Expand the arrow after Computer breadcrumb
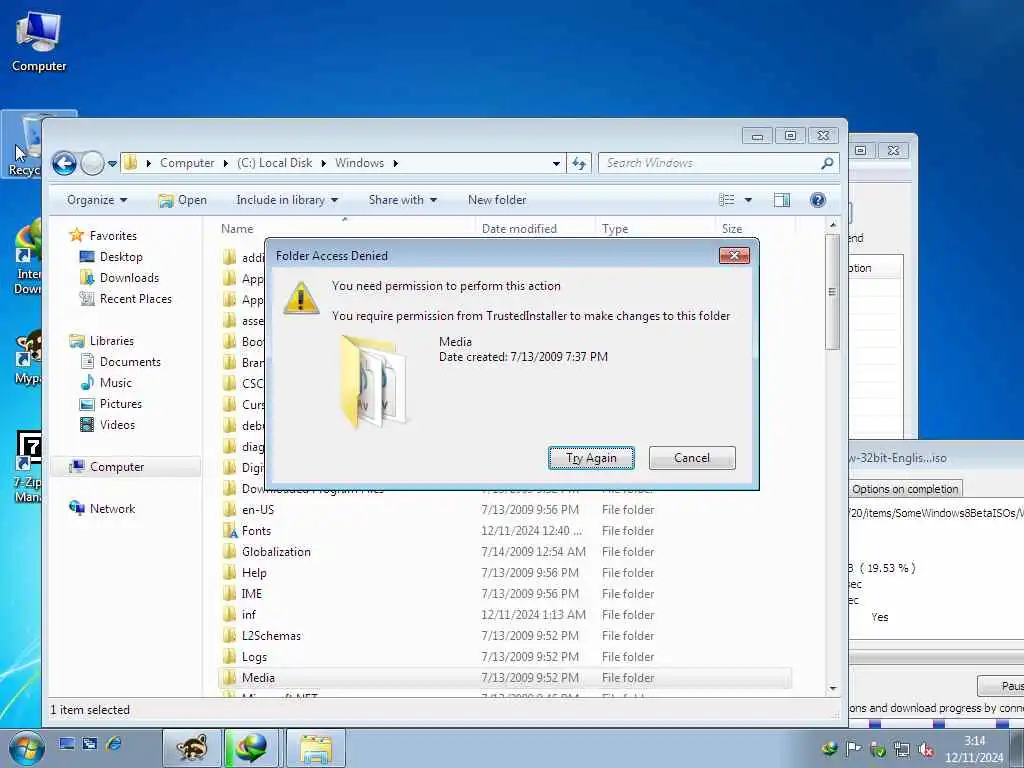This screenshot has width=1024, height=768. coord(226,163)
